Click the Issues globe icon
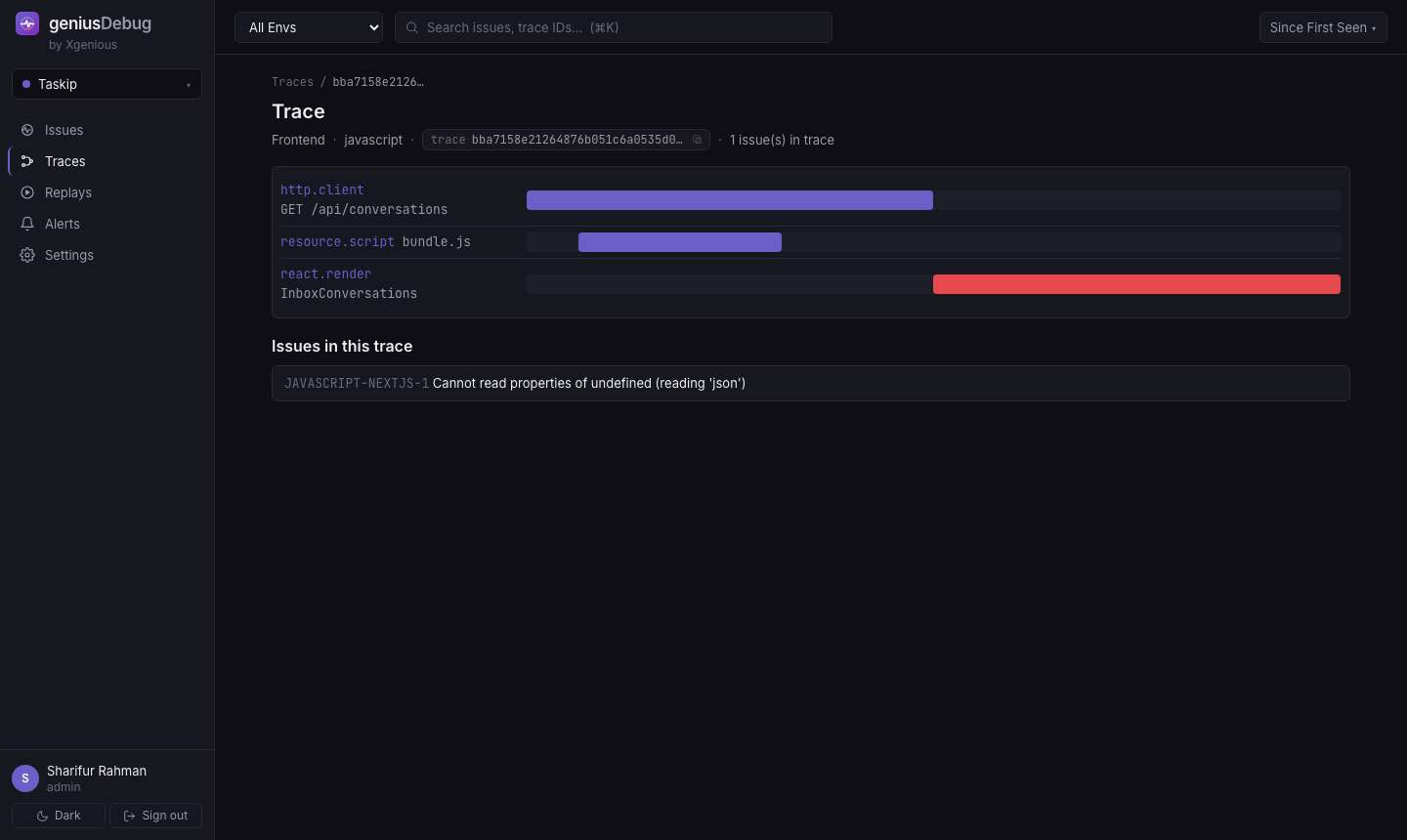This screenshot has height=840, width=1407. tap(27, 130)
